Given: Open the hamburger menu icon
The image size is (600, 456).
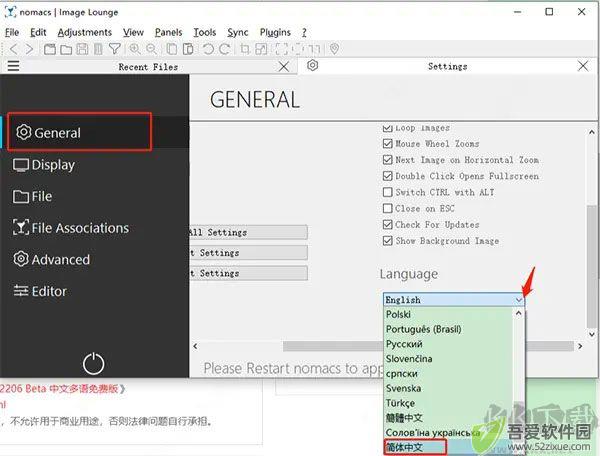Looking at the screenshot, I should (13, 66).
